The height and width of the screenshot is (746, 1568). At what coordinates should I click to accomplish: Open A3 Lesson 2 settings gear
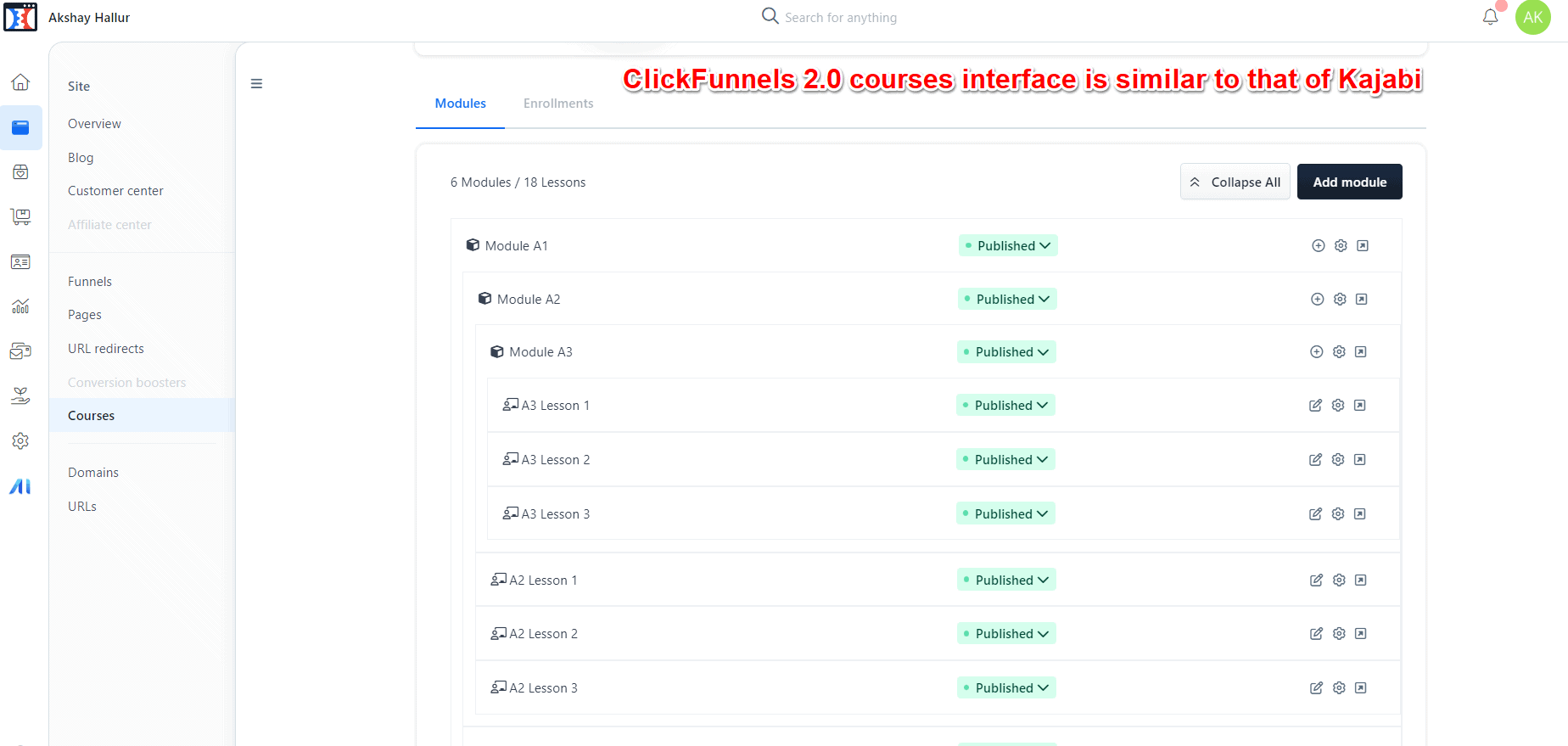(1338, 460)
